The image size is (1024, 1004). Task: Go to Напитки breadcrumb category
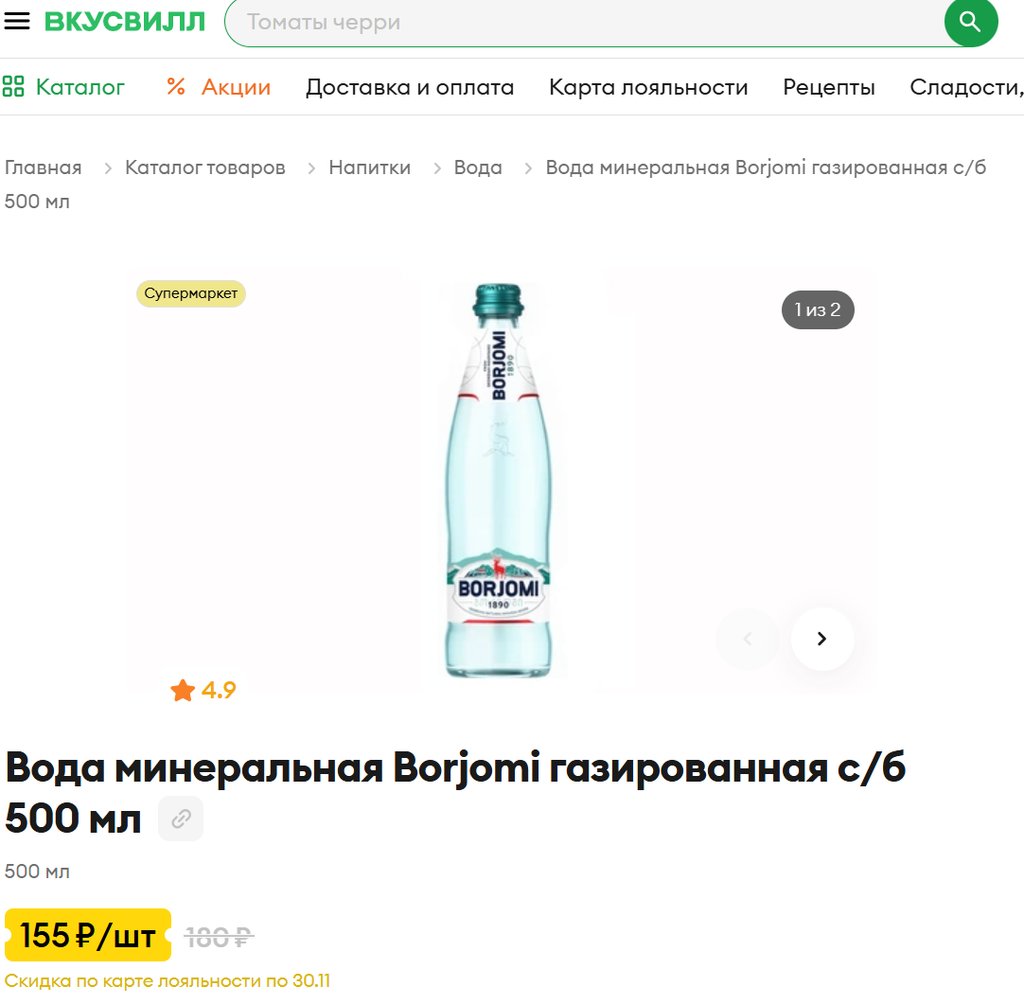(x=370, y=167)
